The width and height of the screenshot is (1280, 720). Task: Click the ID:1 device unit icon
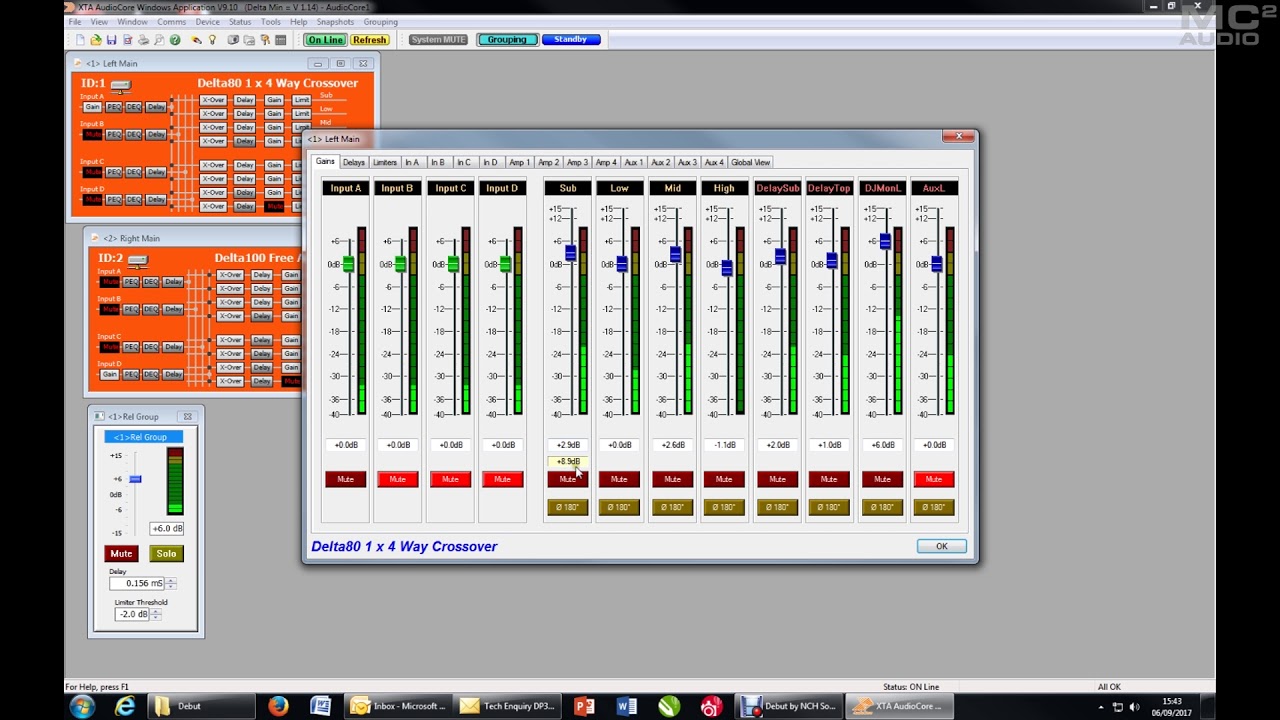coord(120,85)
